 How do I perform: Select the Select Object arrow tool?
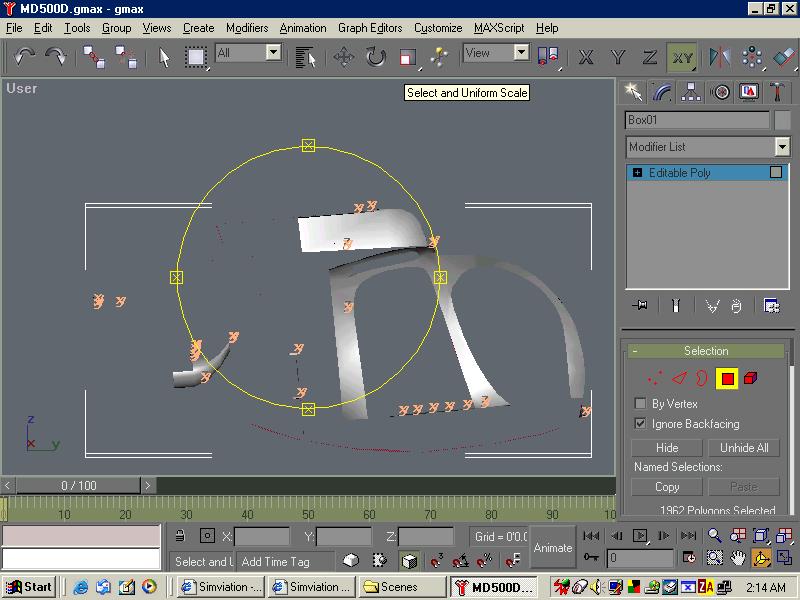(x=165, y=57)
